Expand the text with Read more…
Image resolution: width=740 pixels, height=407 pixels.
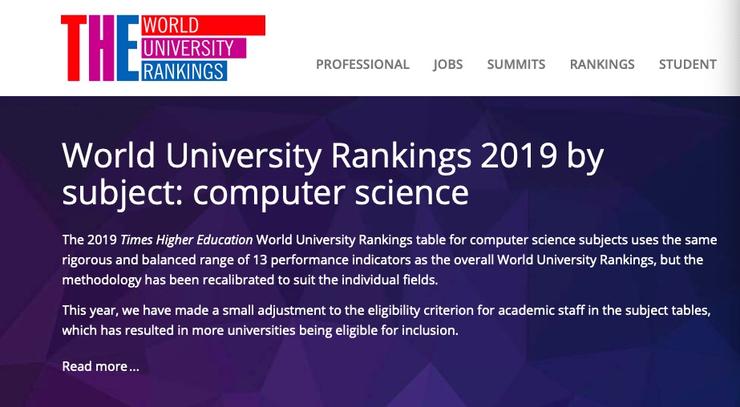101,366
